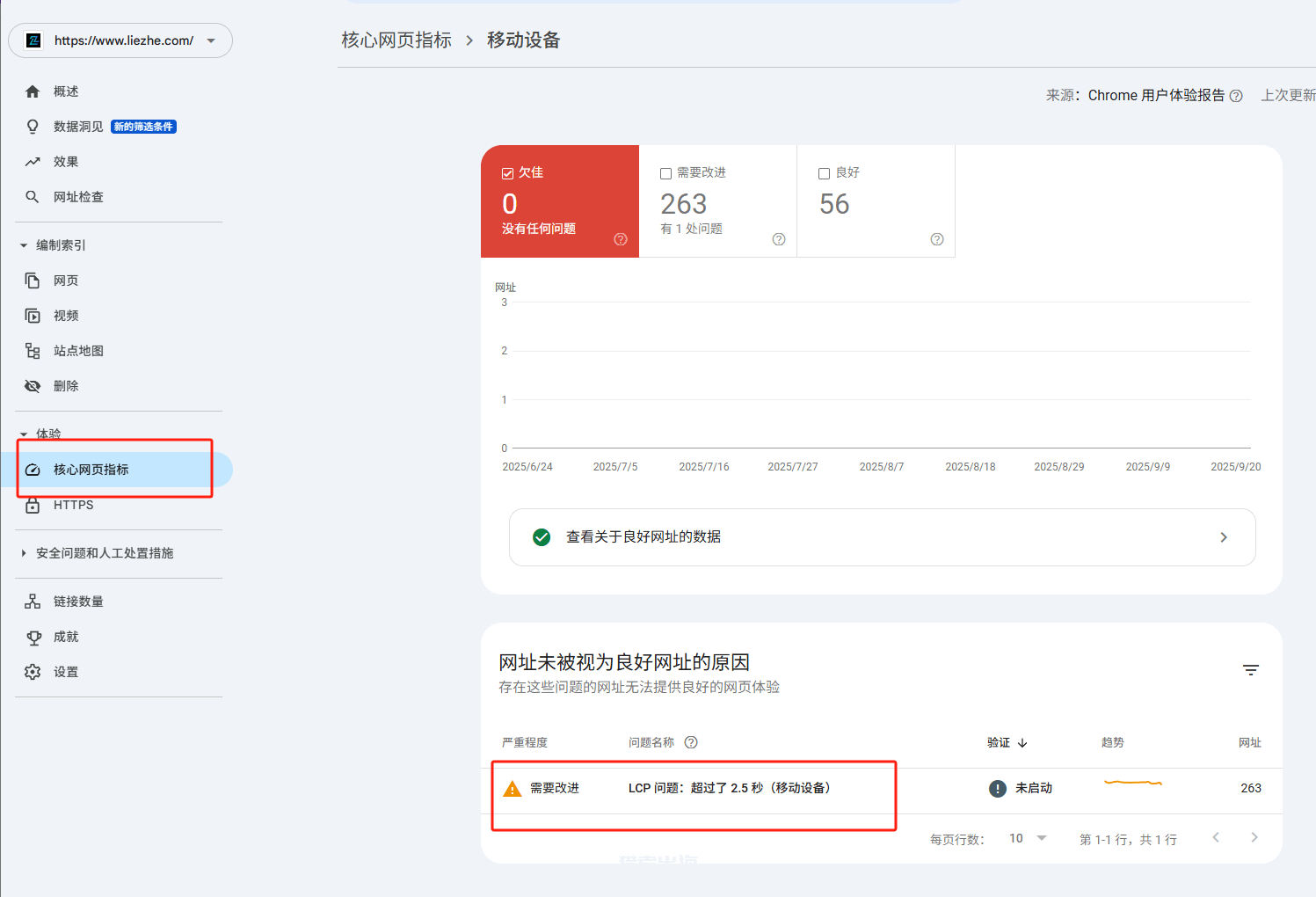
Task: Start a 网址检查 URL inspection
Action: click(78, 196)
